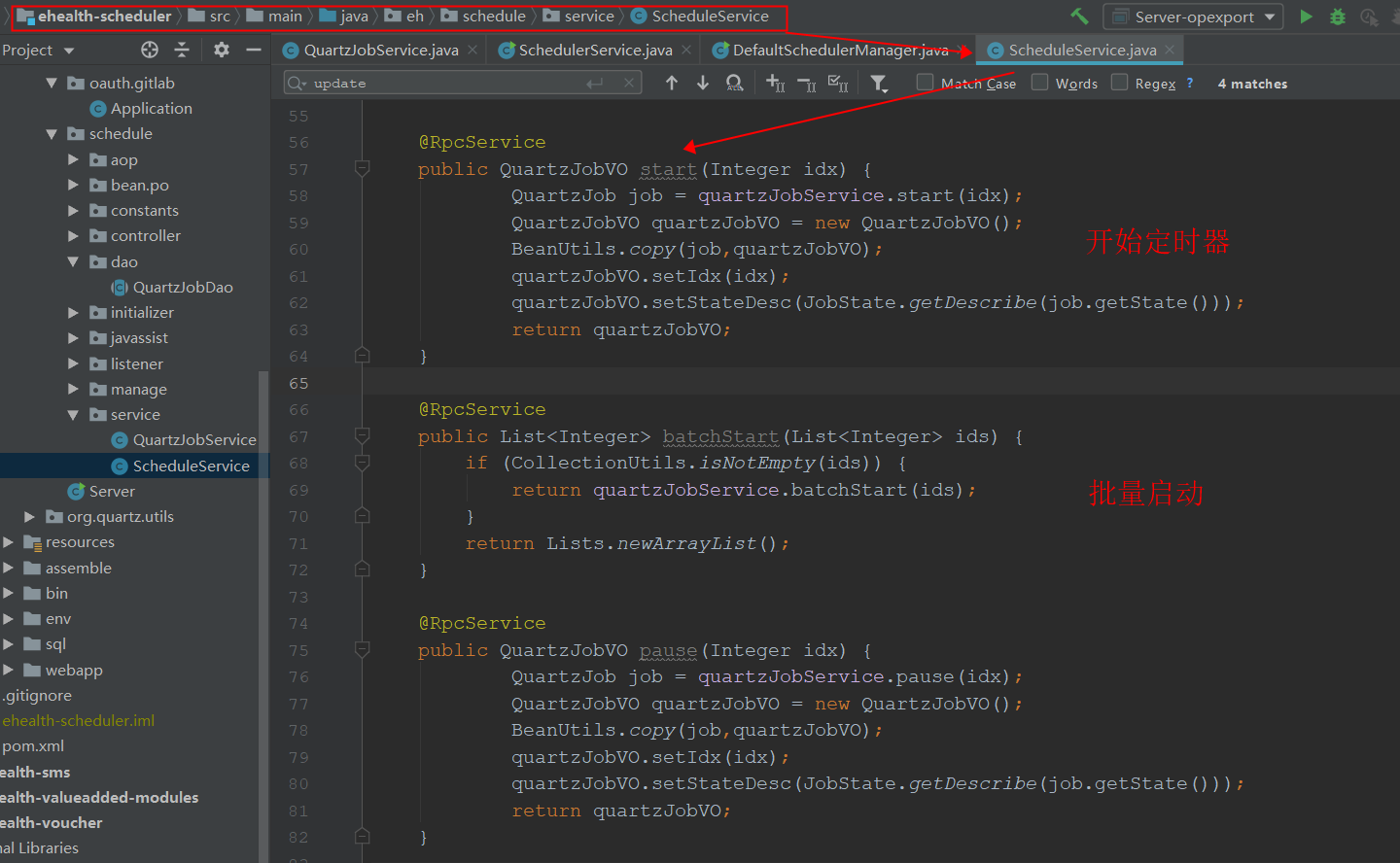The width and height of the screenshot is (1400, 863).
Task: Click the @RpcService annotation on line 56
Action: 482,142
